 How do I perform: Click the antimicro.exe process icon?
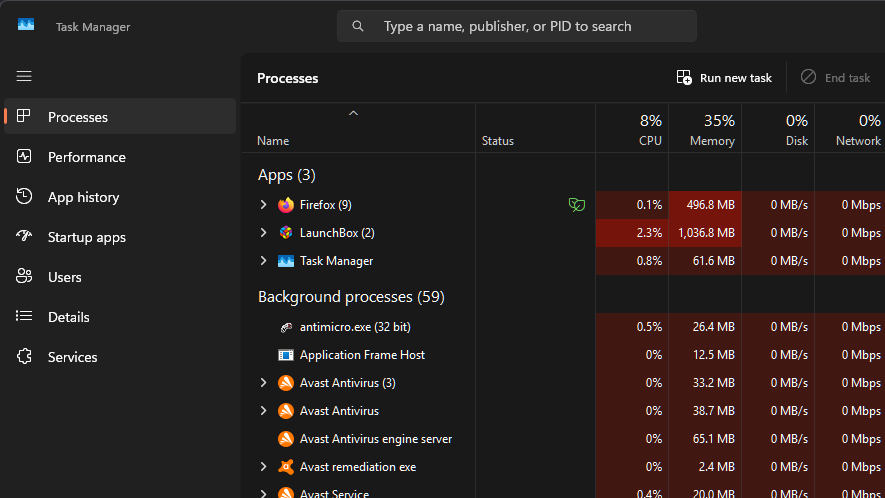coord(286,327)
